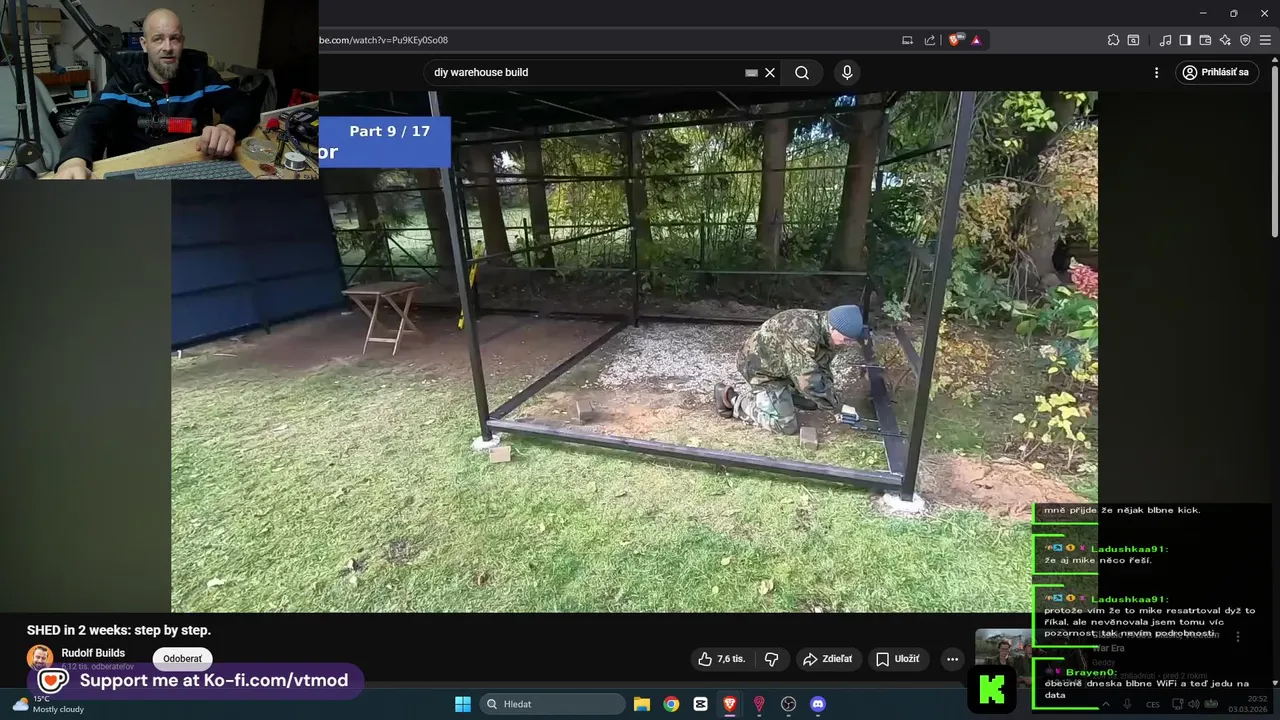Click the video player frame
Screen dimensions: 1280x720
click(634, 352)
